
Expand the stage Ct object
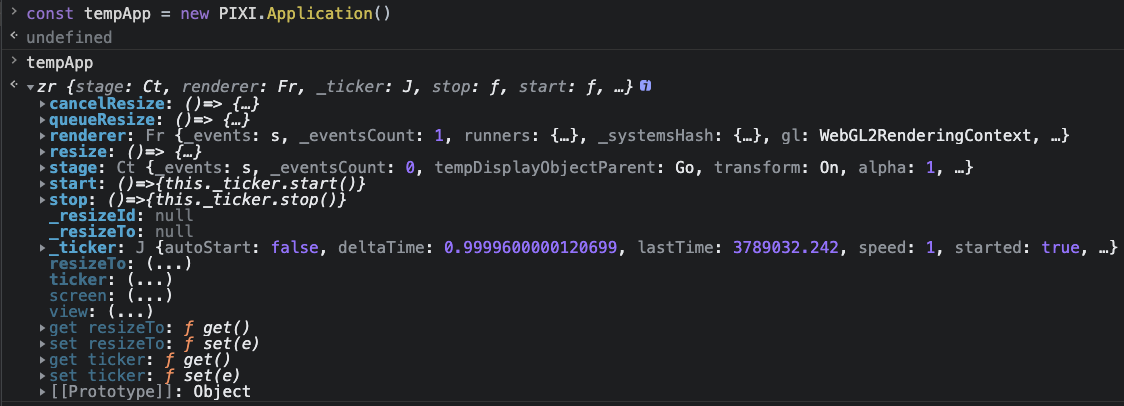44,168
